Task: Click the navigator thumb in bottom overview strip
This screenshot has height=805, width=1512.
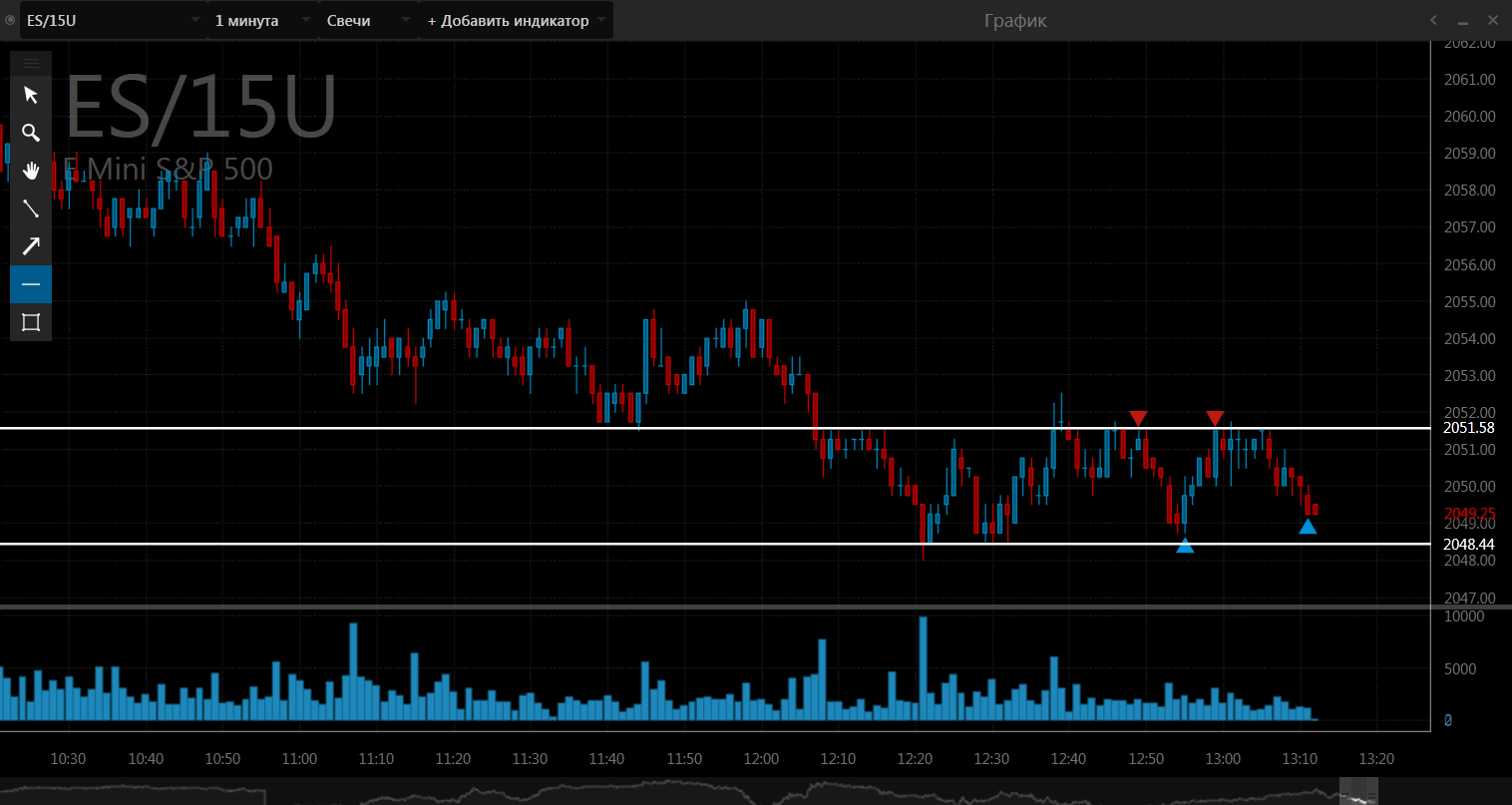Action: coord(1357,792)
